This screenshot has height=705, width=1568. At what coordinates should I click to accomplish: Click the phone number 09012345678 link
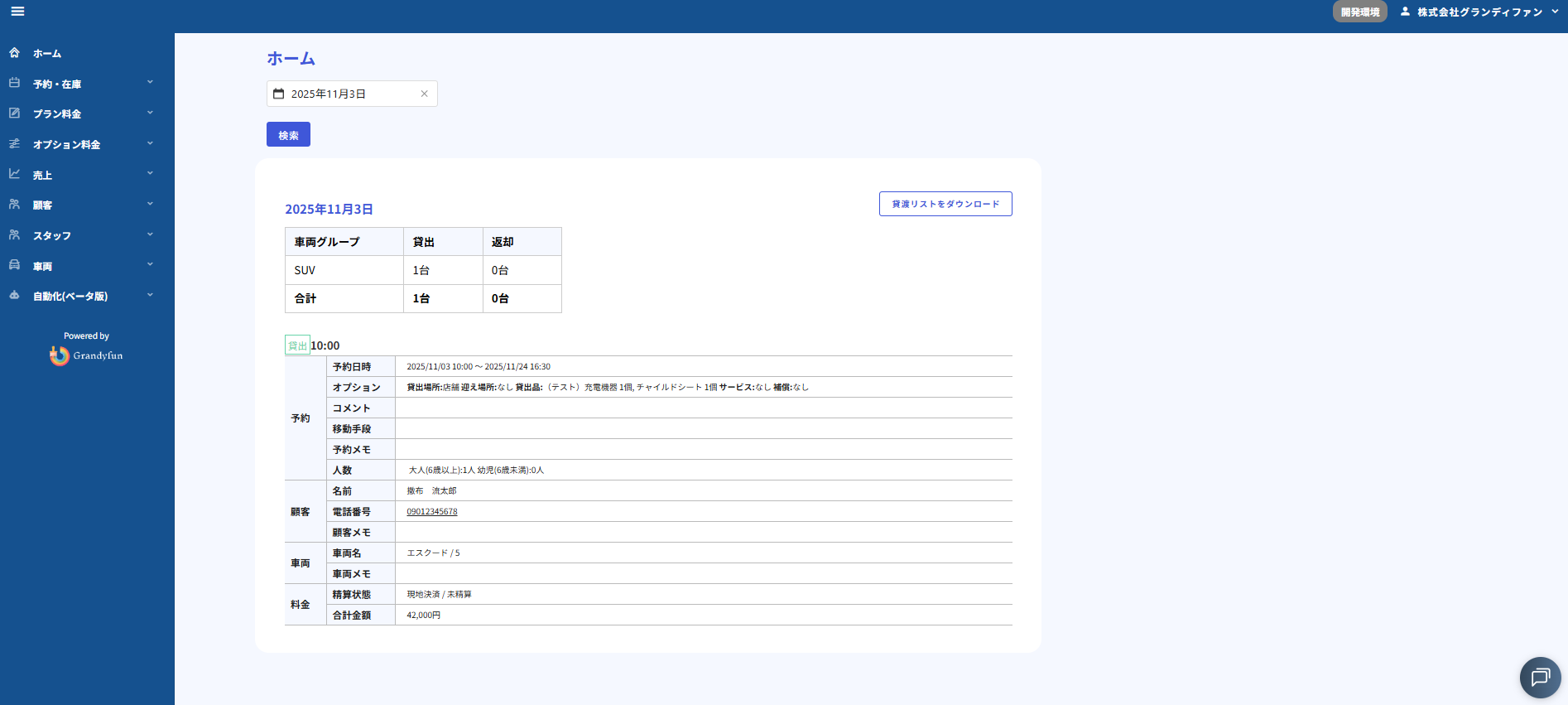(x=432, y=512)
